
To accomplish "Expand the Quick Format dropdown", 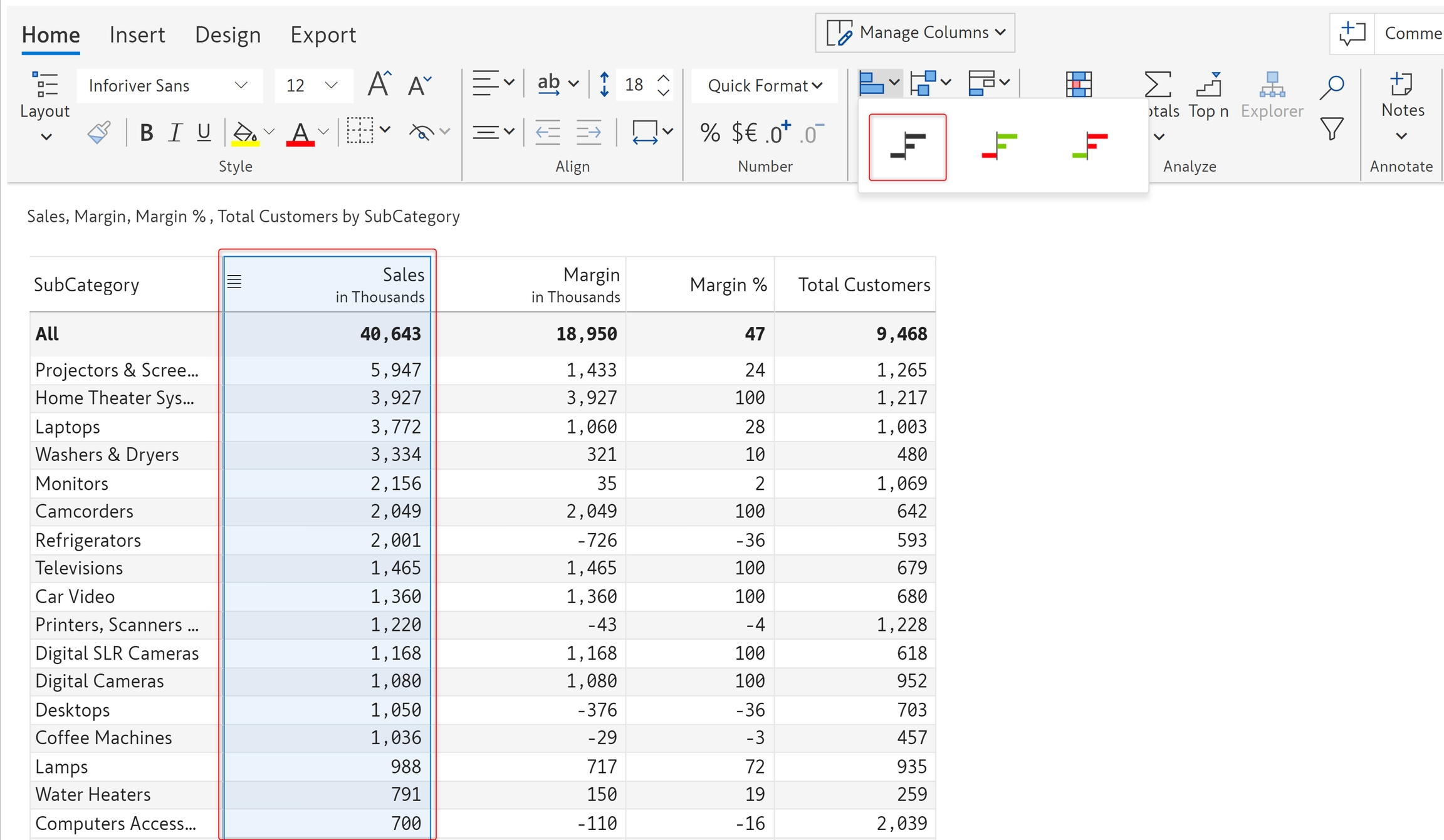I will pos(765,85).
